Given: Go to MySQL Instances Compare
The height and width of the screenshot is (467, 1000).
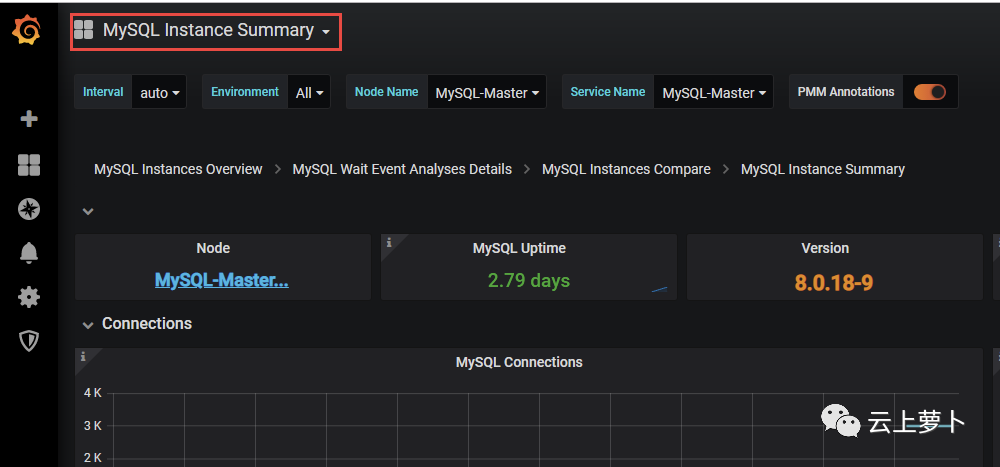Looking at the screenshot, I should (x=626, y=169).
